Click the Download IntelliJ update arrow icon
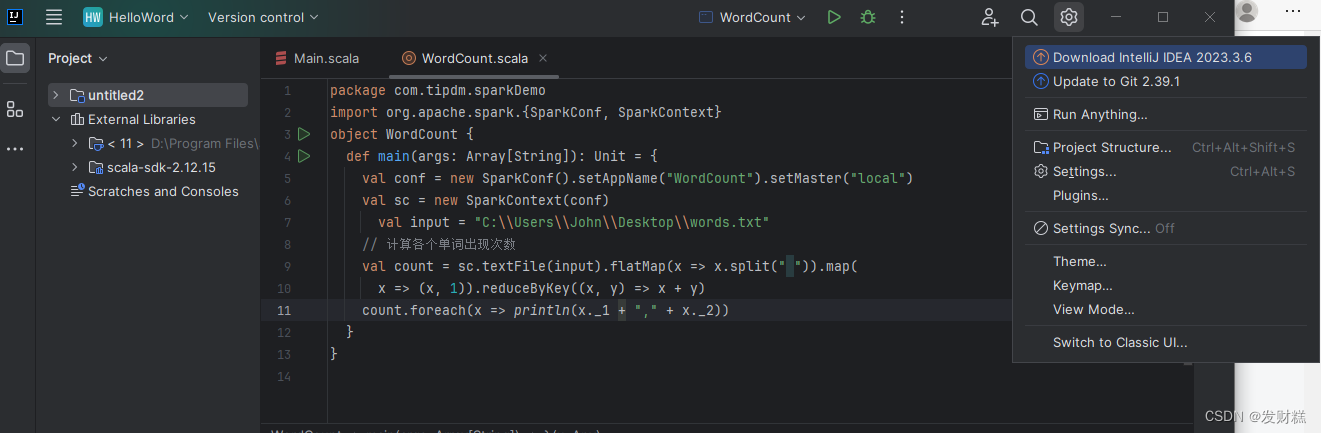 click(1041, 57)
